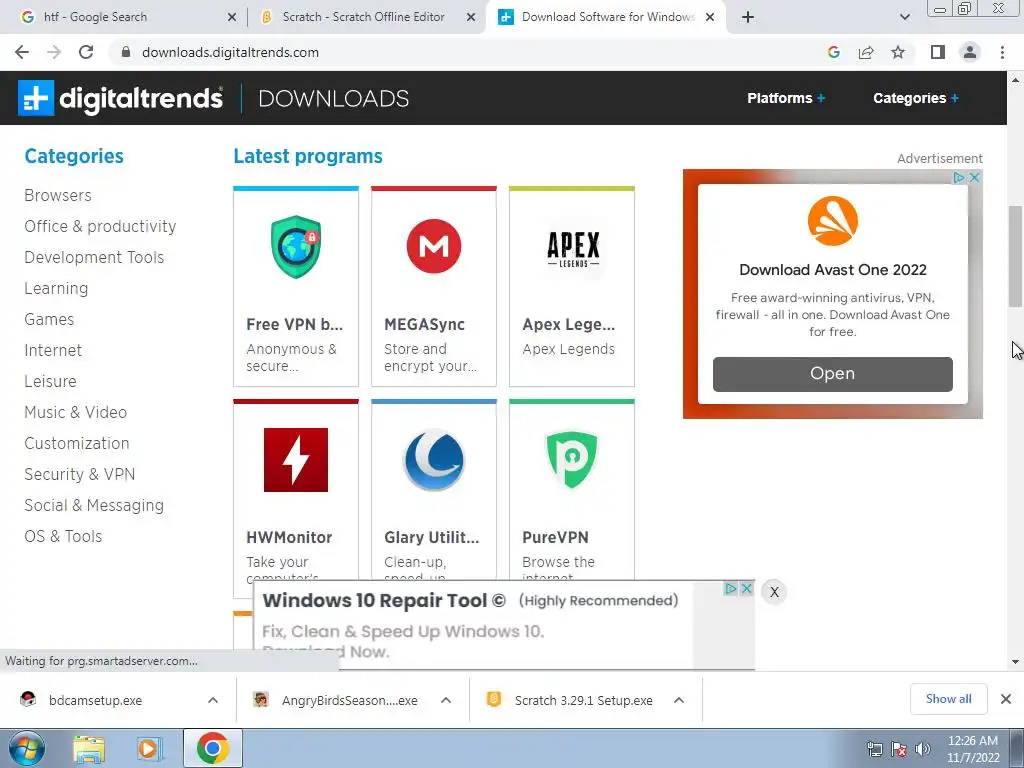The image size is (1024, 768).
Task: Expand the Categories header menu
Action: (916, 98)
